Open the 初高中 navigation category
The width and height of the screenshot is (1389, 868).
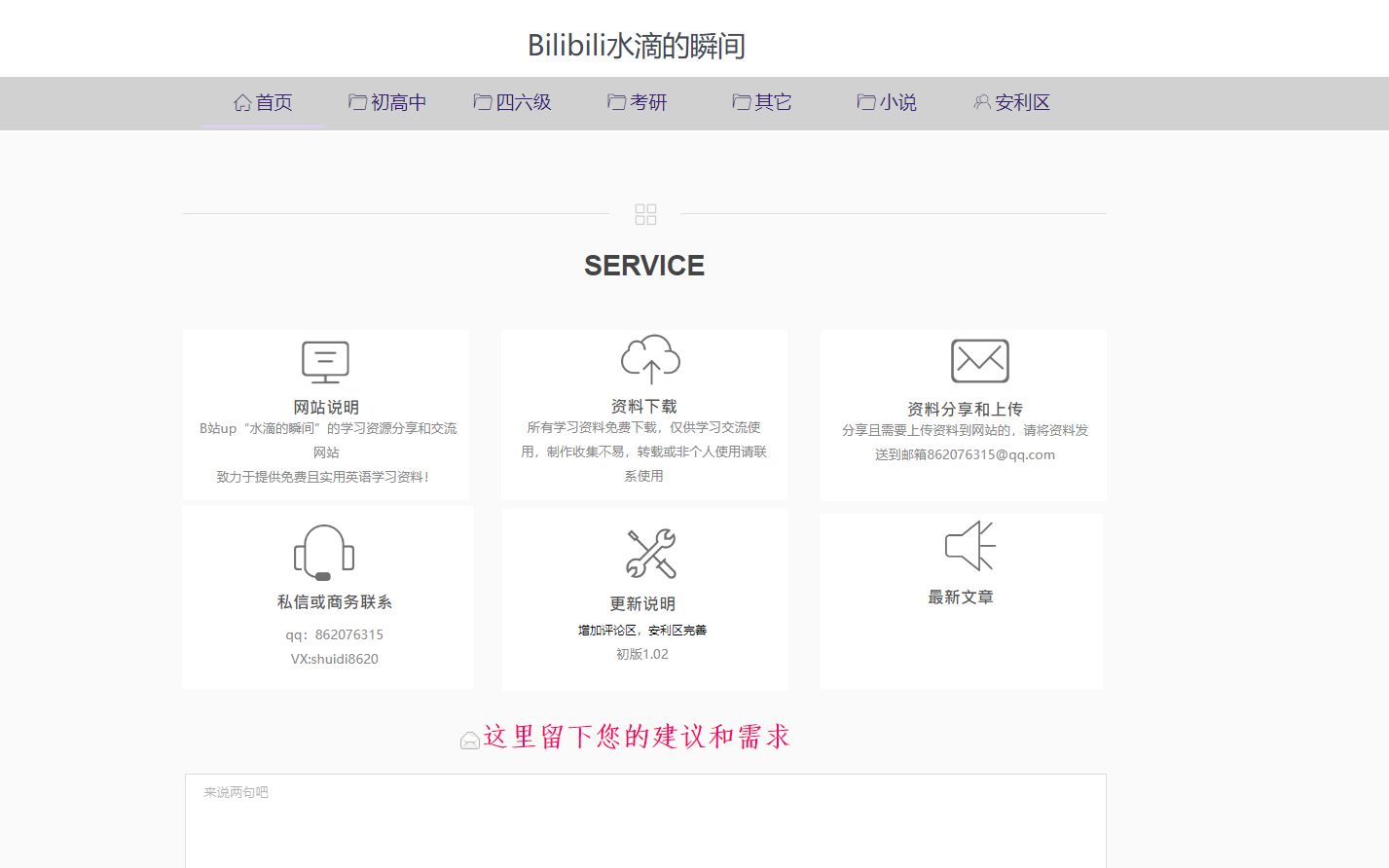click(x=387, y=102)
